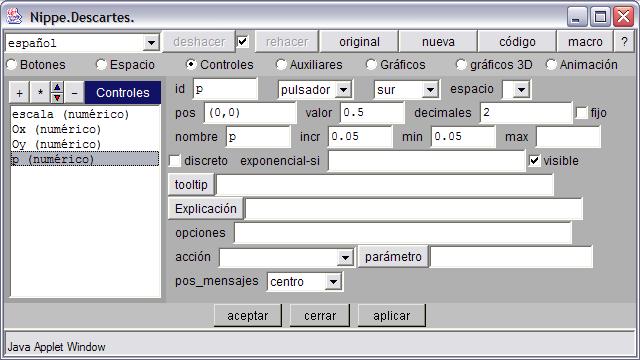Uncheck the visible checkbox

[534, 161]
